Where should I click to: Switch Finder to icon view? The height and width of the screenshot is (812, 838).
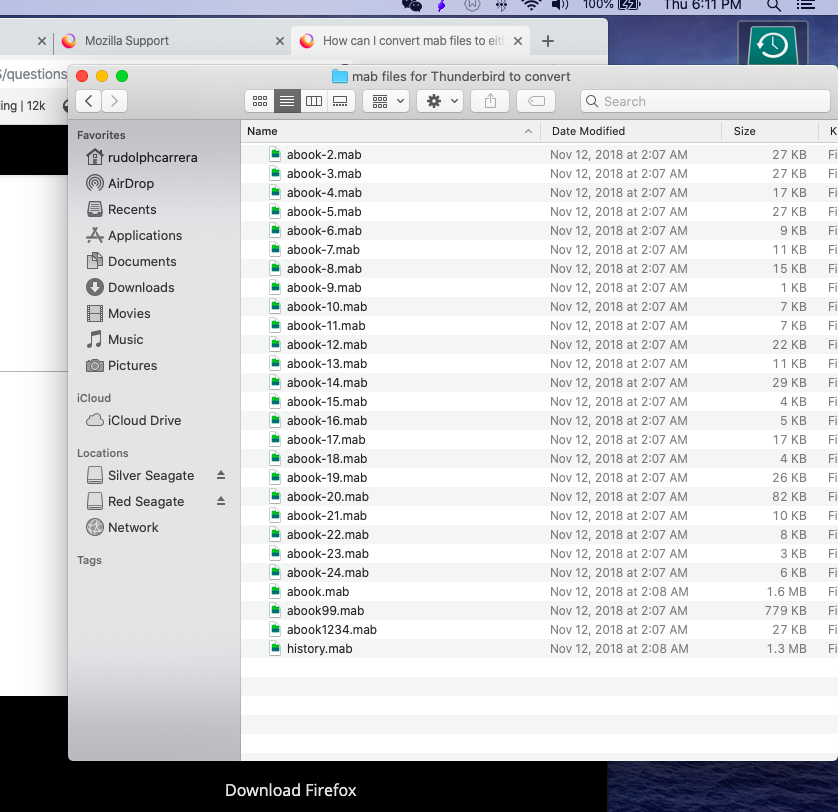260,101
